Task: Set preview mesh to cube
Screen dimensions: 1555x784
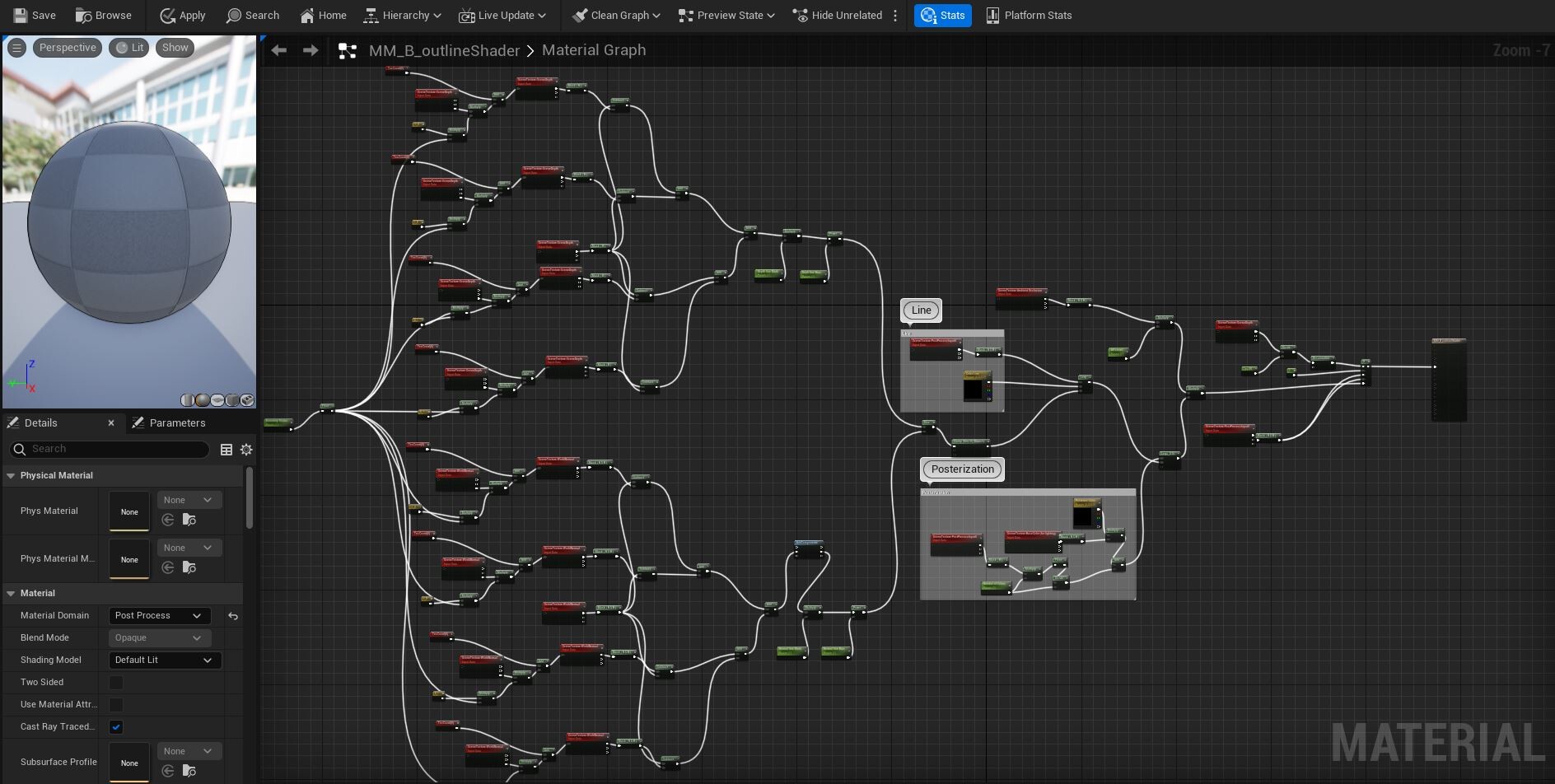Action: pos(232,400)
